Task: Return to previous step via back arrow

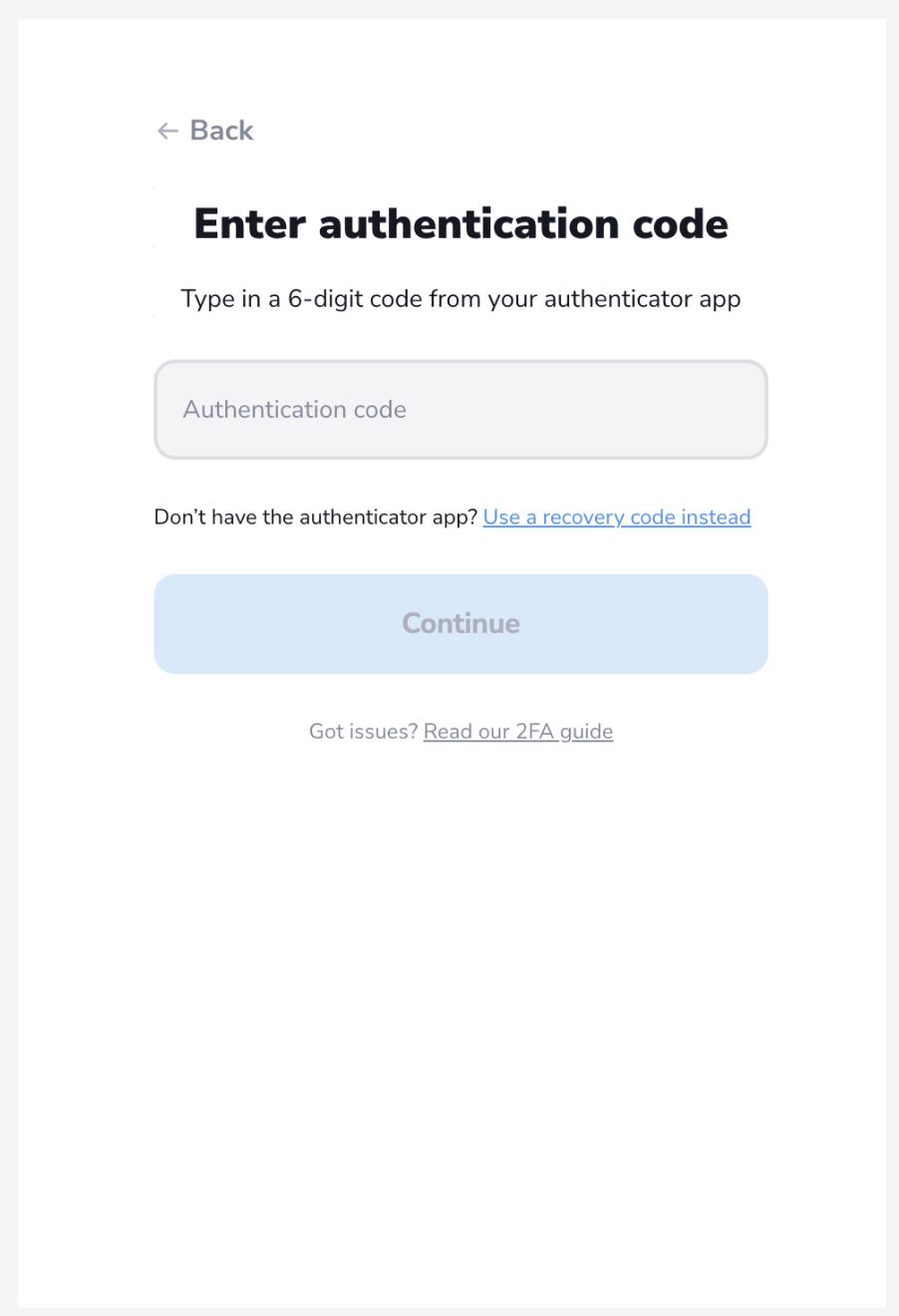Action: [167, 131]
